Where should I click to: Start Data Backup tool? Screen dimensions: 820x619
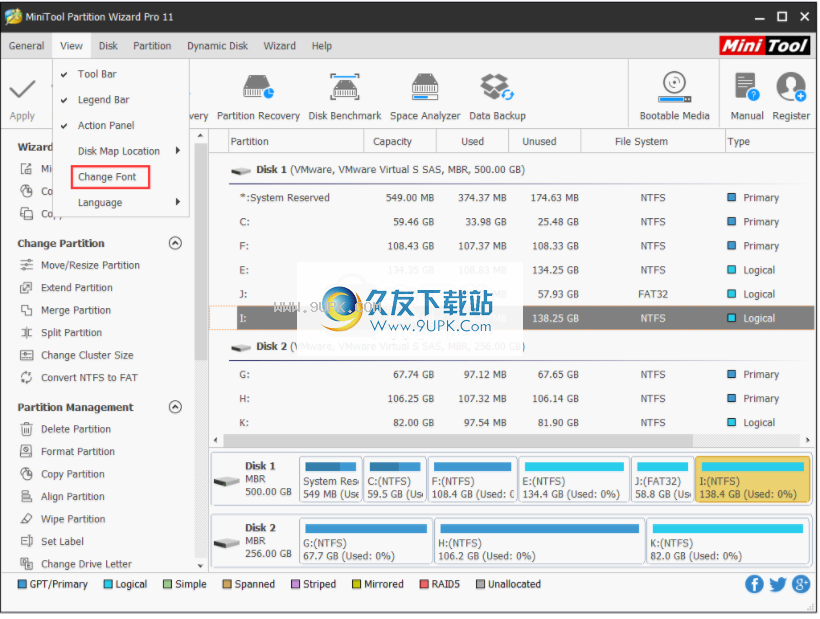click(x=497, y=97)
